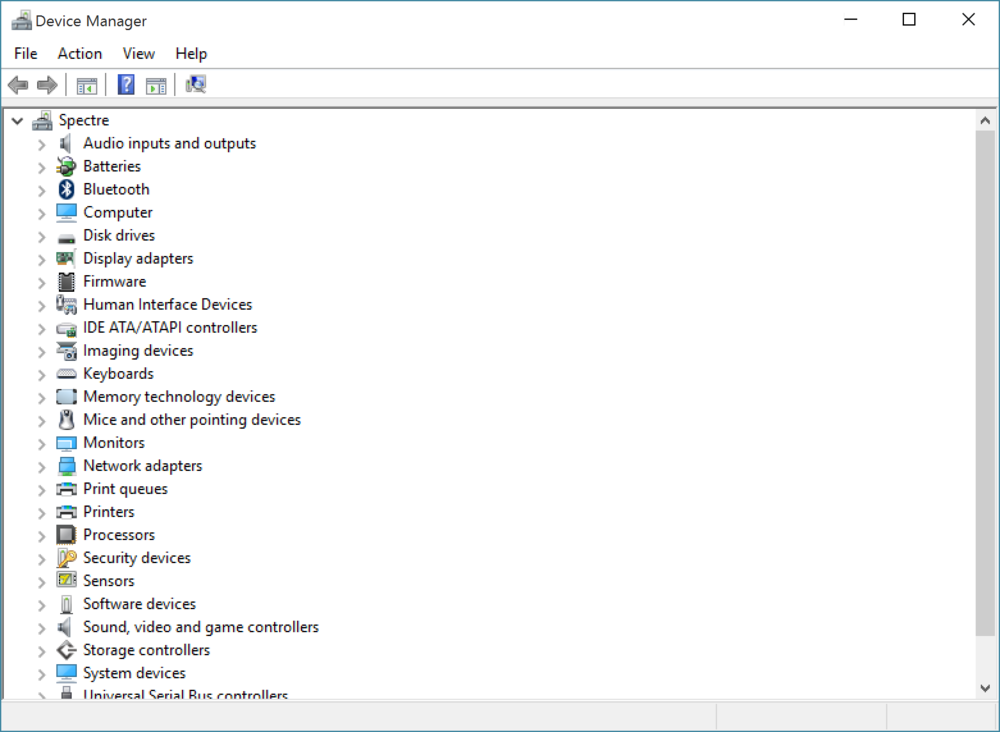The image size is (1000, 732).
Task: Select the Software devices label
Action: [140, 603]
